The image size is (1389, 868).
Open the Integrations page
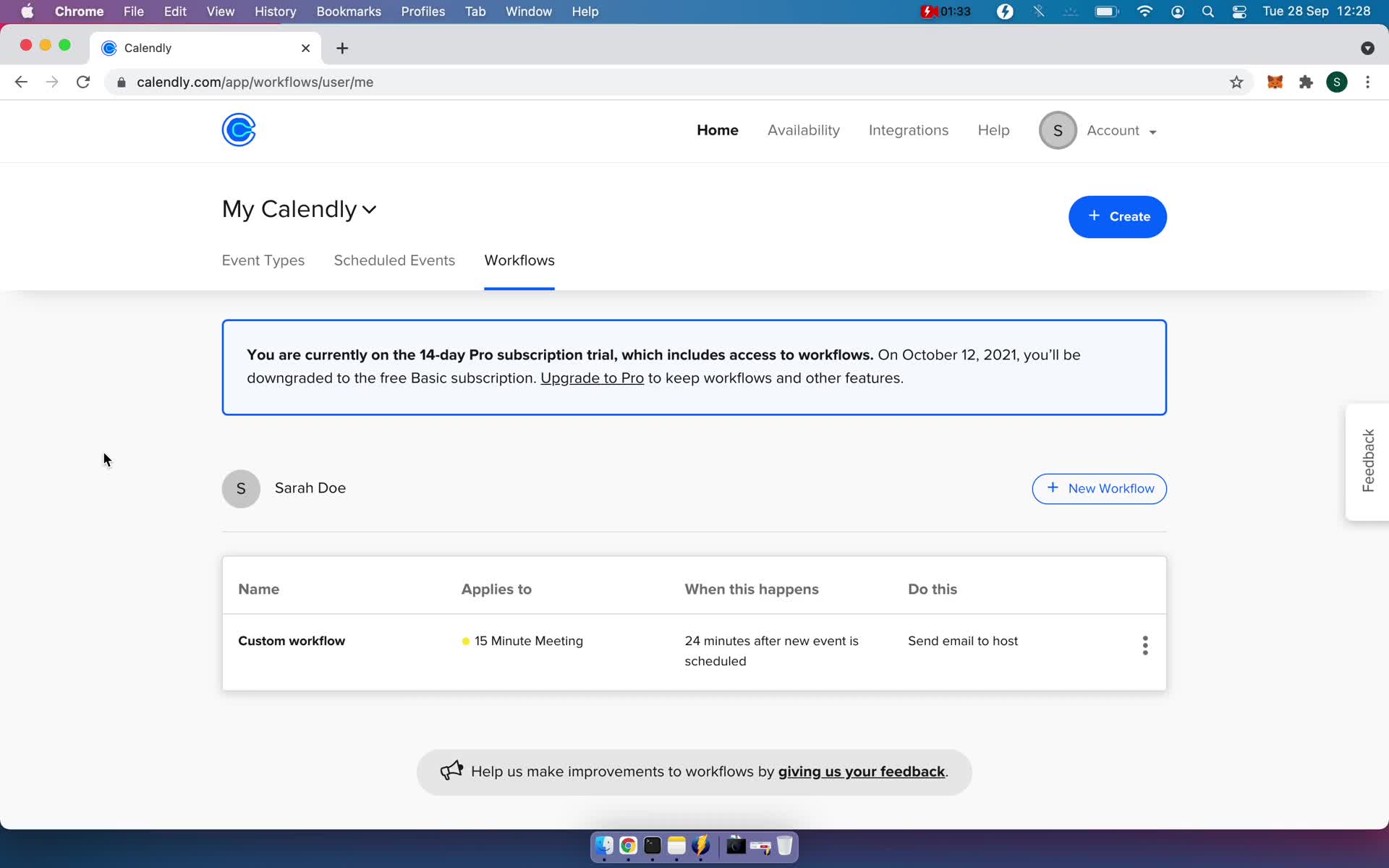point(908,130)
